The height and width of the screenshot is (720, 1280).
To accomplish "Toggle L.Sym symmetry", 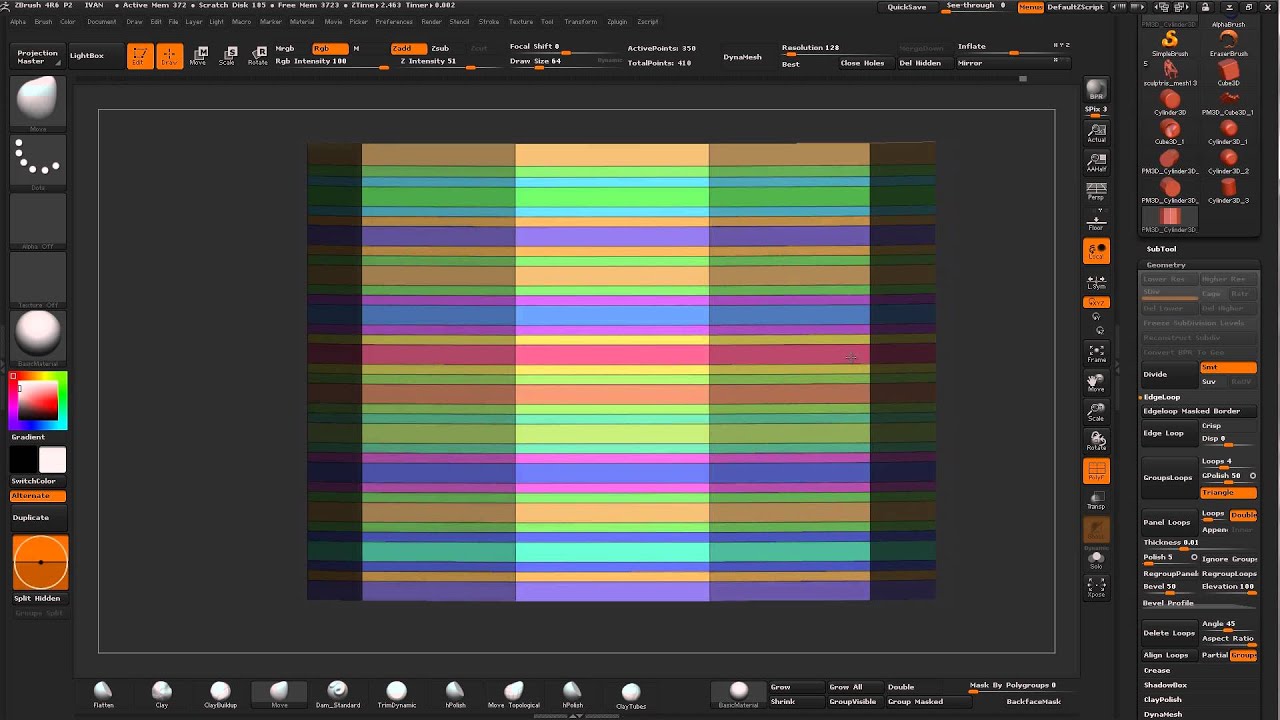I will (1096, 282).
